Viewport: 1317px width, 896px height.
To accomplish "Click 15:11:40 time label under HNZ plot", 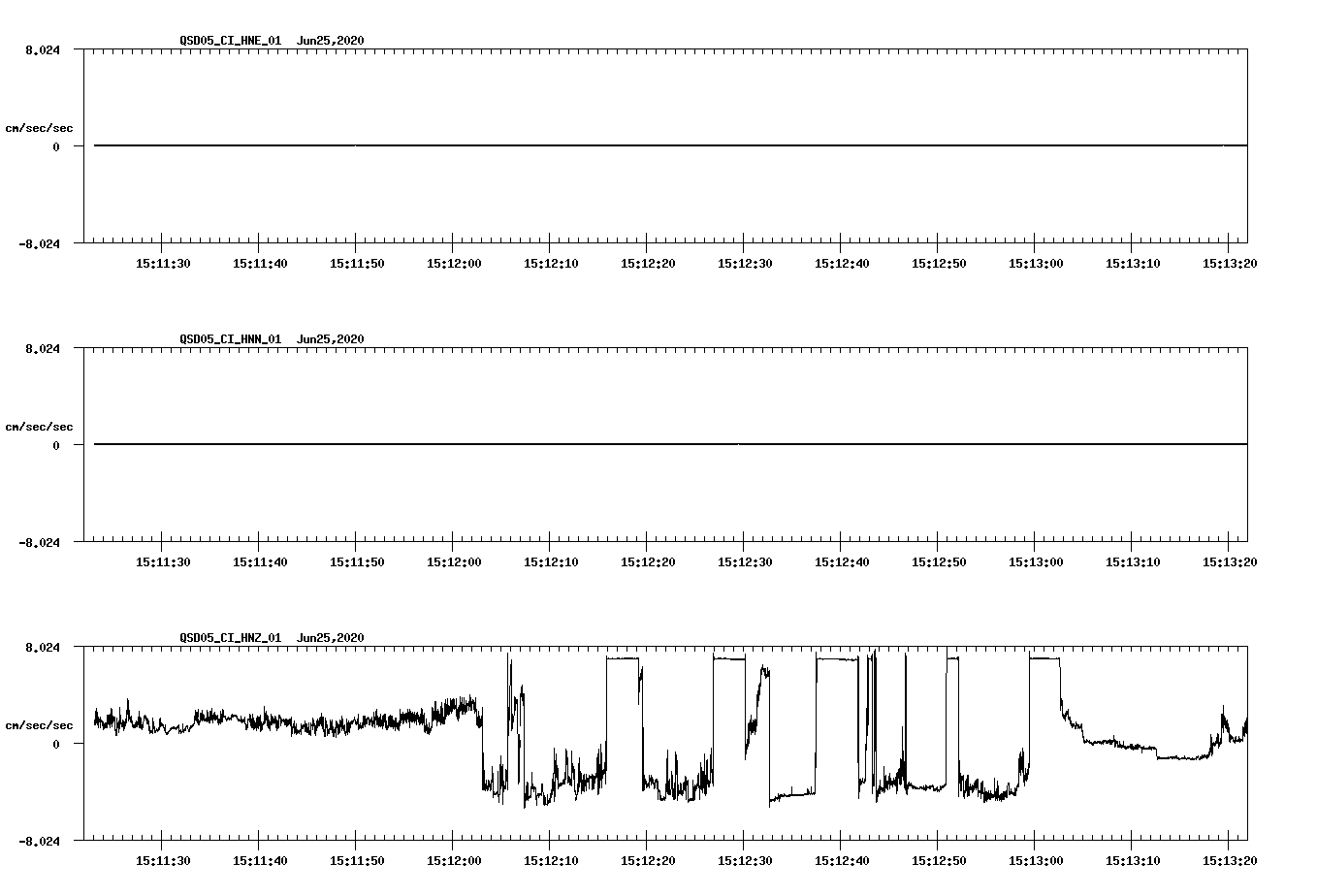I will 260,861.
